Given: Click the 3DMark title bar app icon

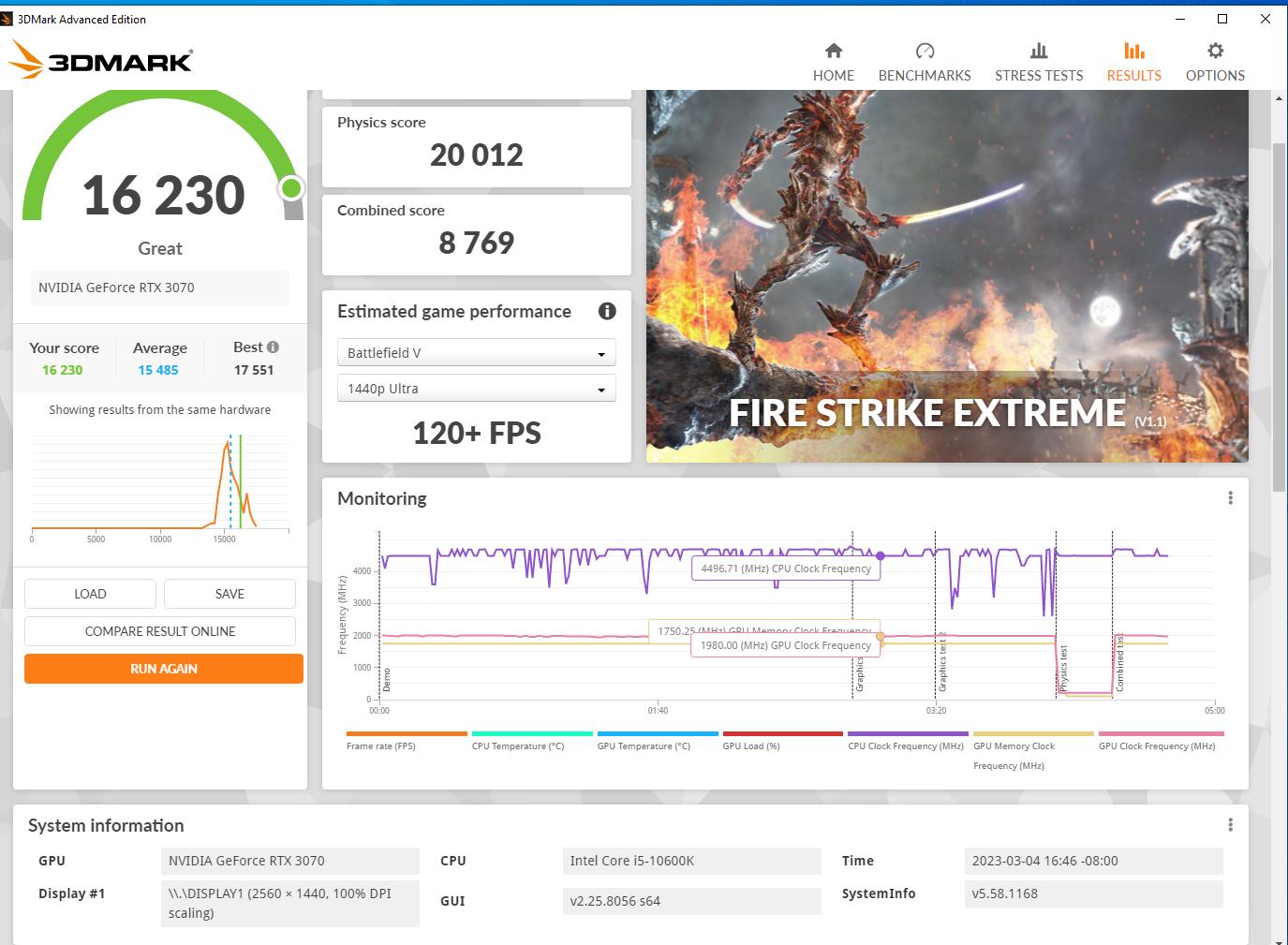Looking at the screenshot, I should click(7, 19).
